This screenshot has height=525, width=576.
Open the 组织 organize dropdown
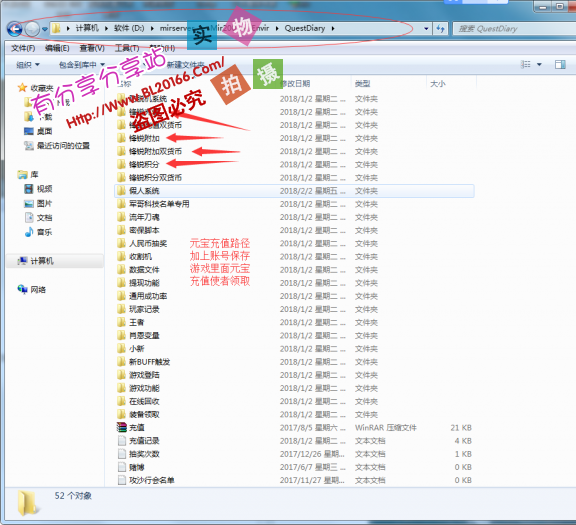click(x=28, y=65)
